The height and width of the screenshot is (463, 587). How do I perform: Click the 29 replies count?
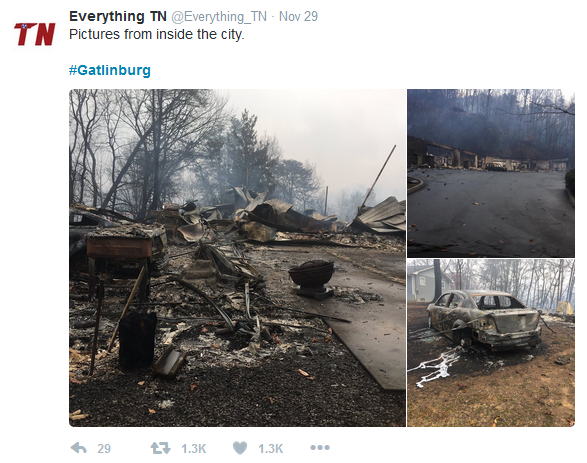[x=104, y=448]
